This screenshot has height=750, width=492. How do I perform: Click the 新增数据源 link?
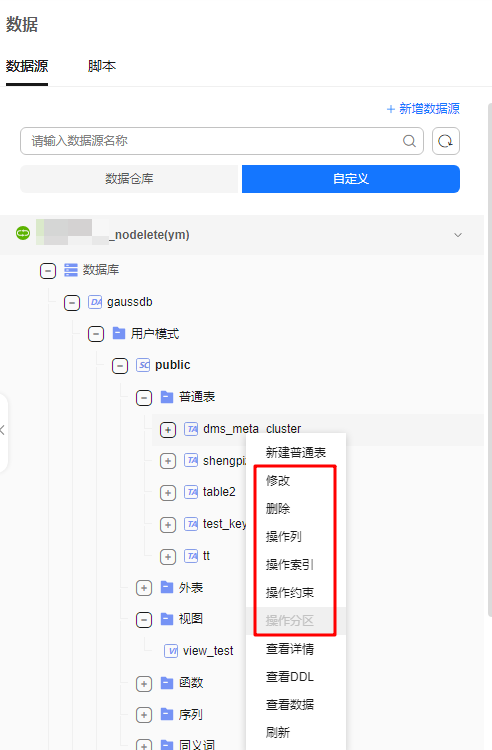[423, 109]
